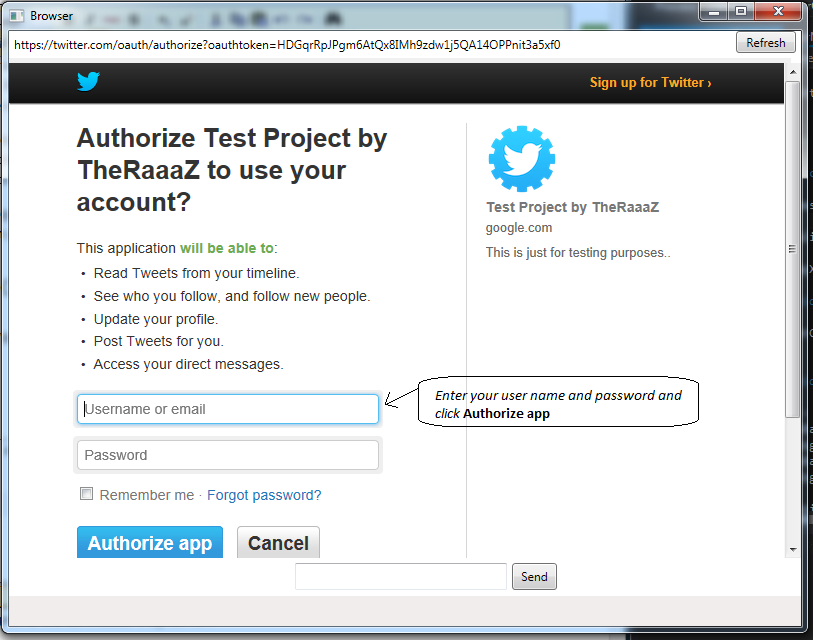
Task: Click the scrollbar down arrow
Action: point(793,549)
